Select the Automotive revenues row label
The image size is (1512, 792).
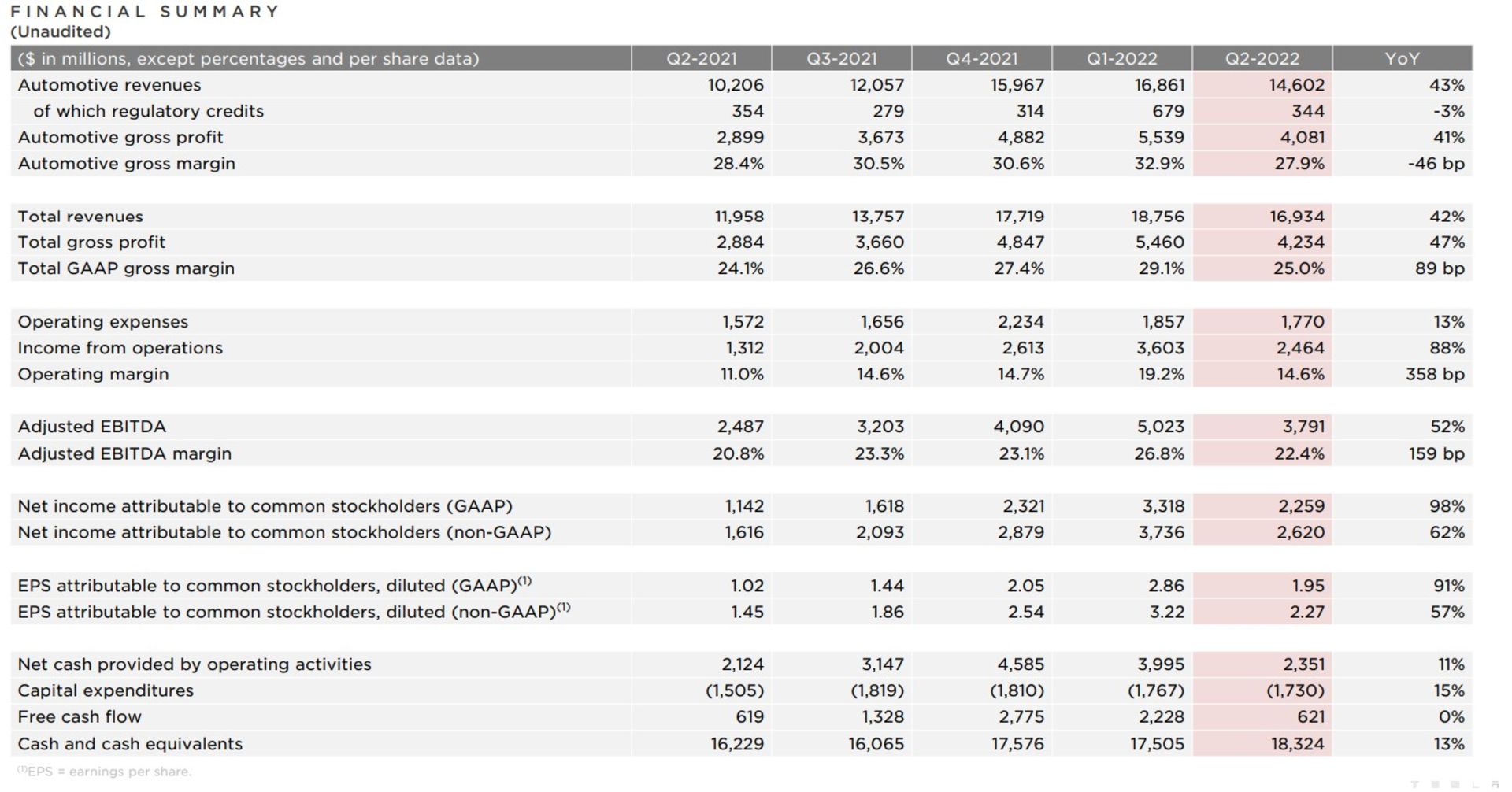[x=109, y=85]
